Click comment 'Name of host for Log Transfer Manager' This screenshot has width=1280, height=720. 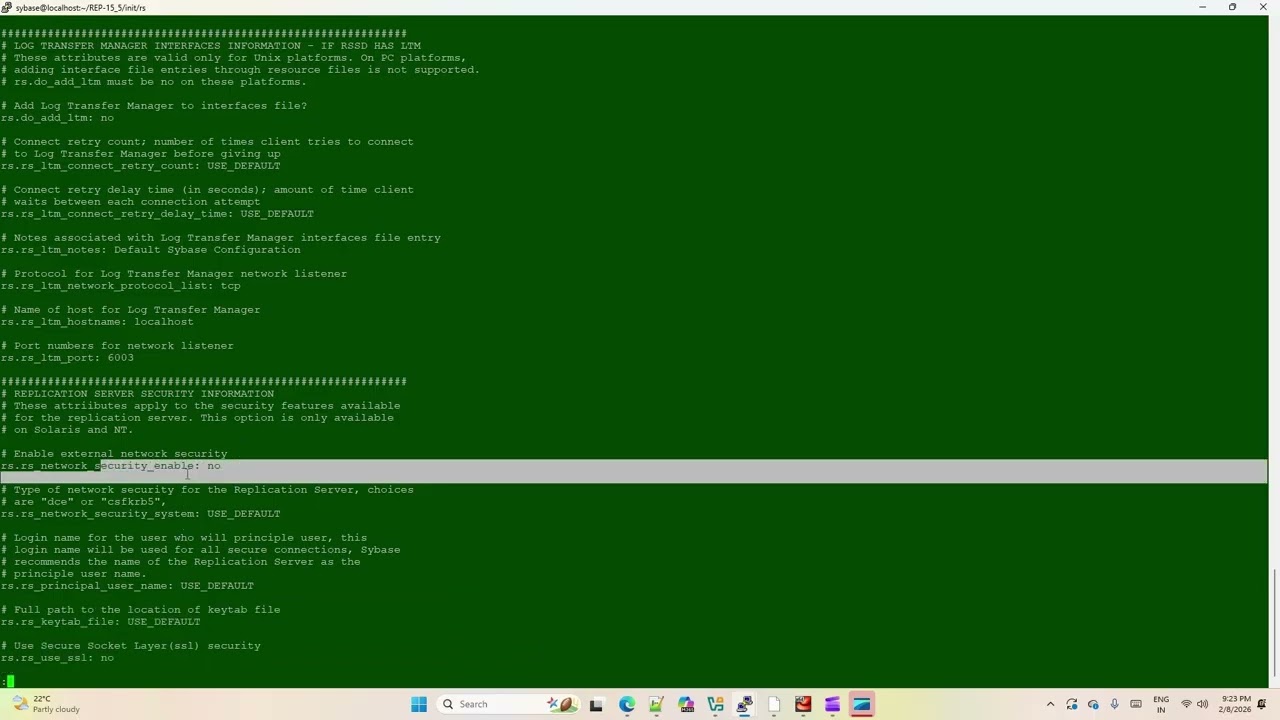tap(137, 310)
